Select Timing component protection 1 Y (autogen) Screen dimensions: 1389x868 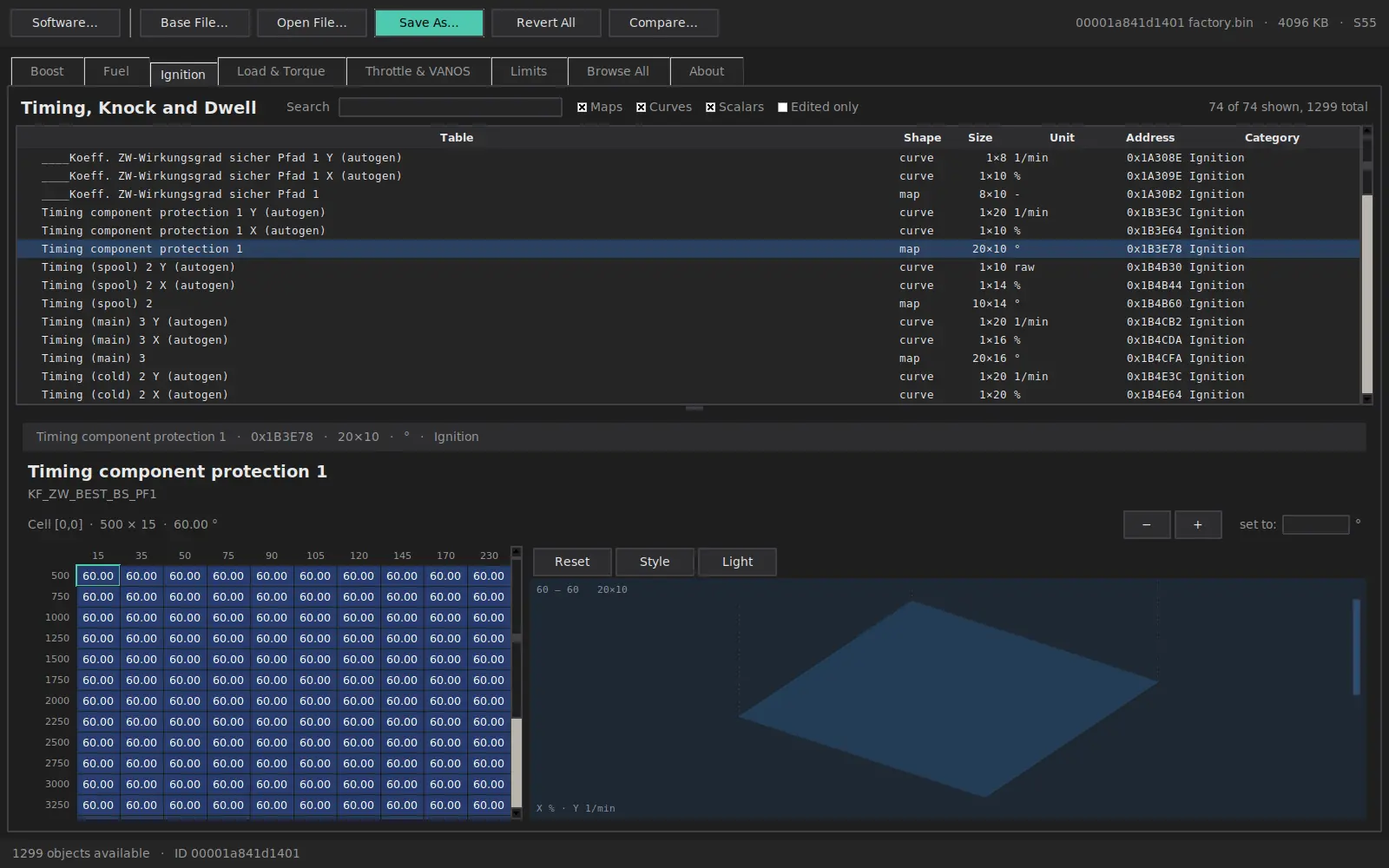tap(688, 213)
